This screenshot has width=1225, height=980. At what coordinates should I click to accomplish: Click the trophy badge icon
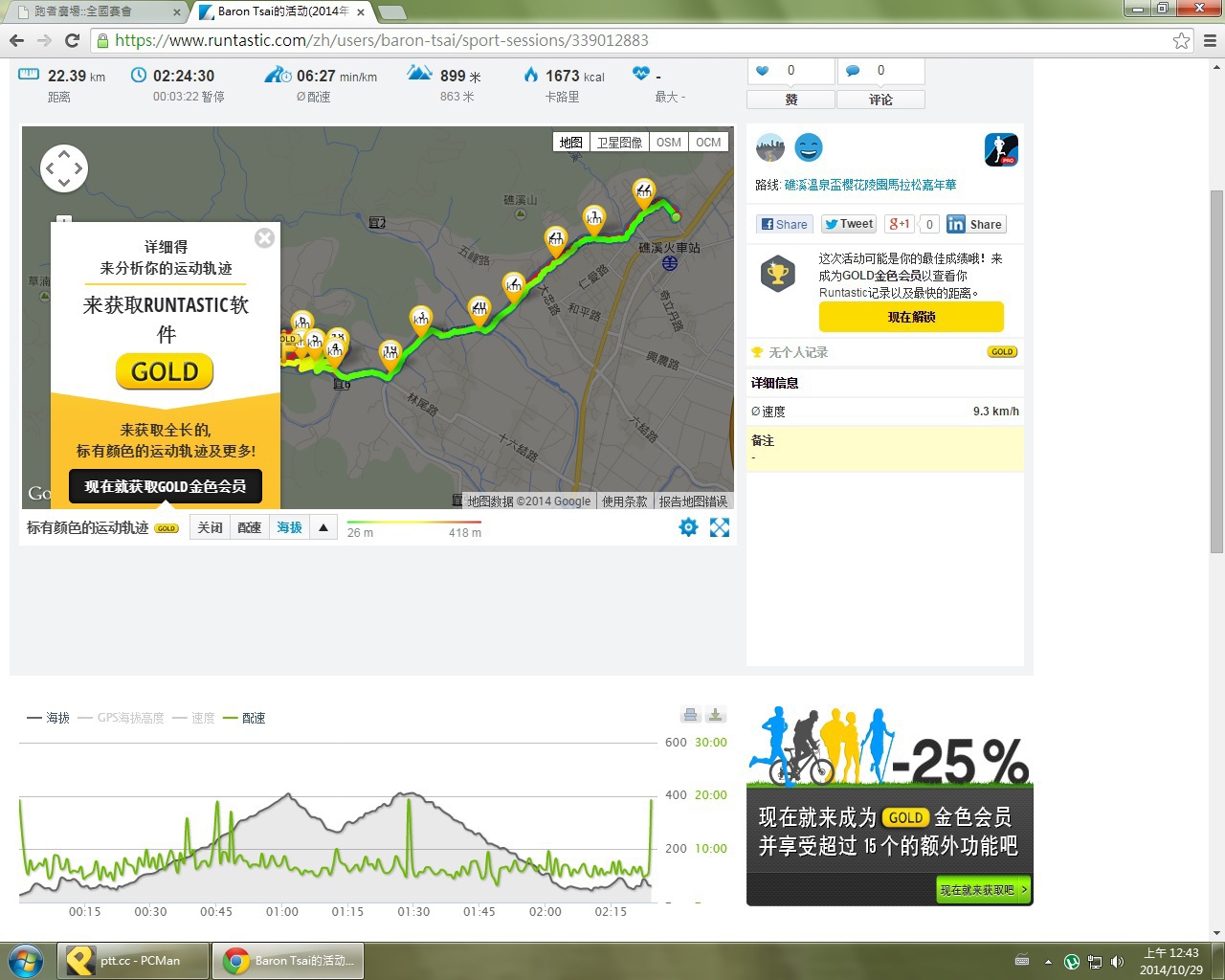pos(778,274)
